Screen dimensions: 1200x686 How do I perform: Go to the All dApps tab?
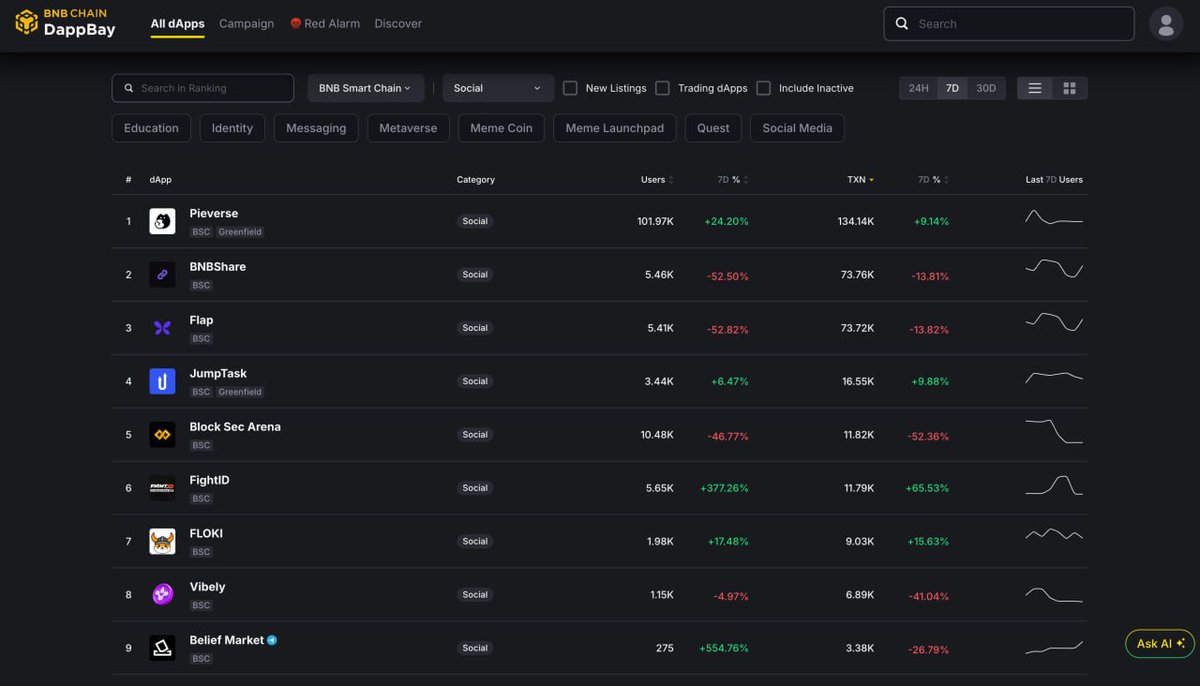178,23
